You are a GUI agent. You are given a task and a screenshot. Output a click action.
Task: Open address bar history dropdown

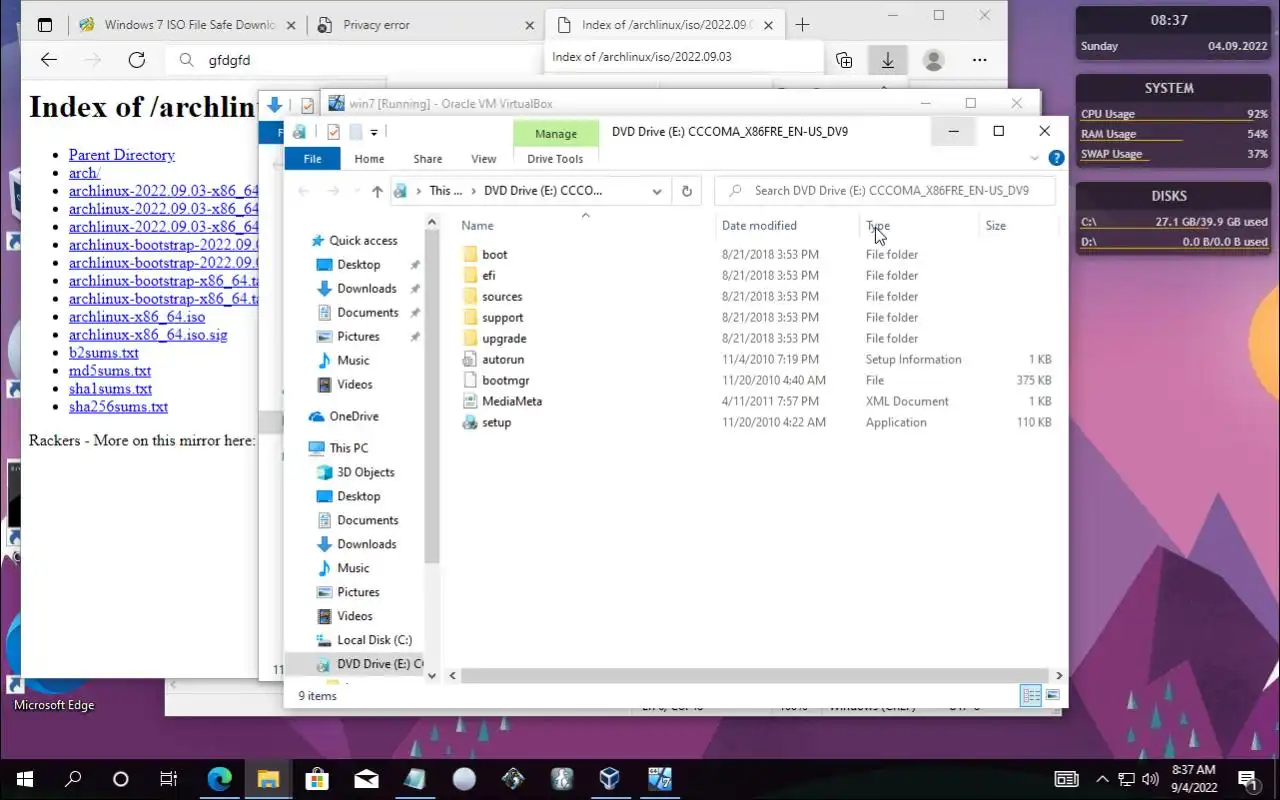[657, 191]
